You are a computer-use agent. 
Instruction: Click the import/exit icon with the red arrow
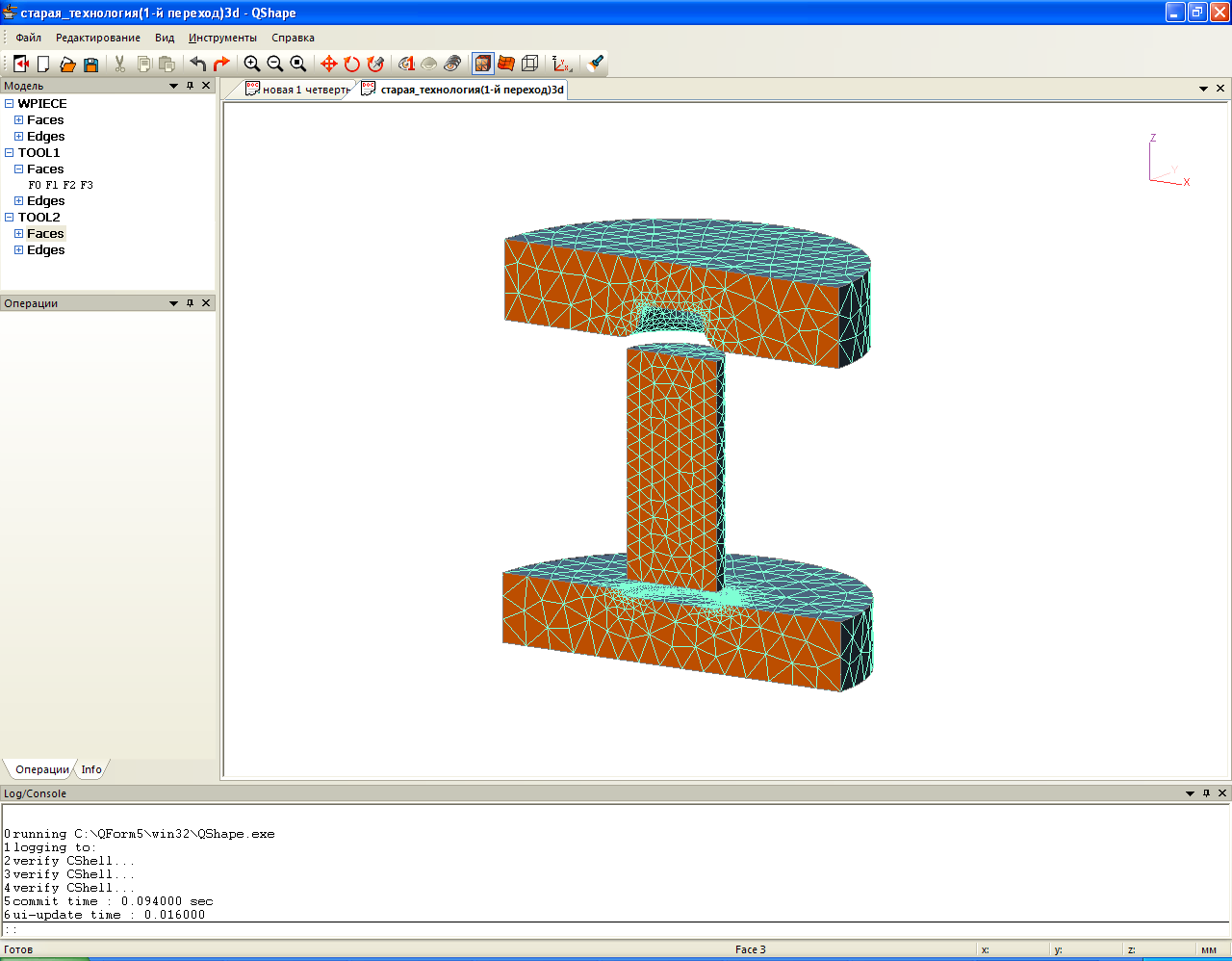[x=20, y=64]
